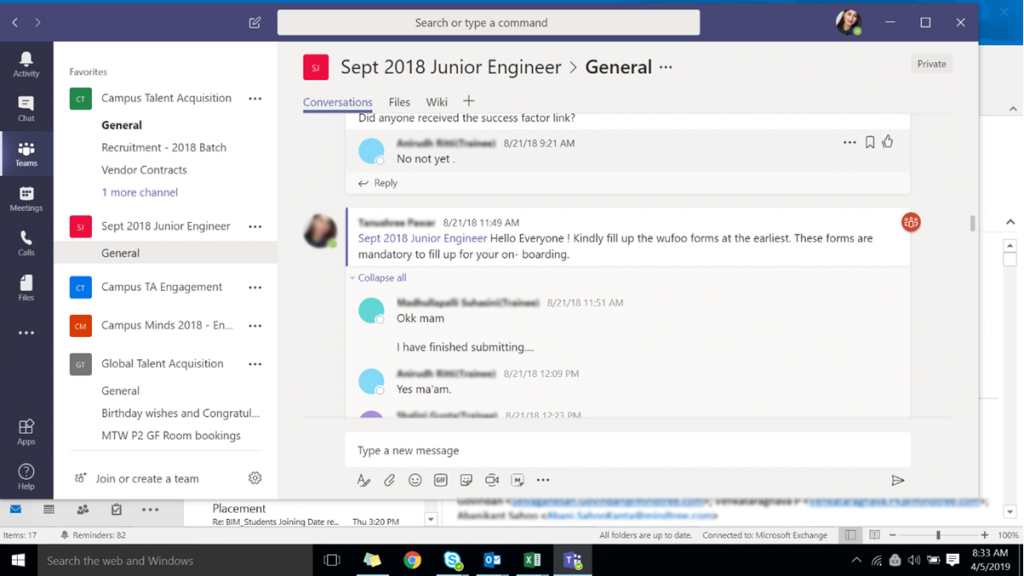Open options for Campus Talent Acquisition team

pyautogui.click(x=255, y=98)
